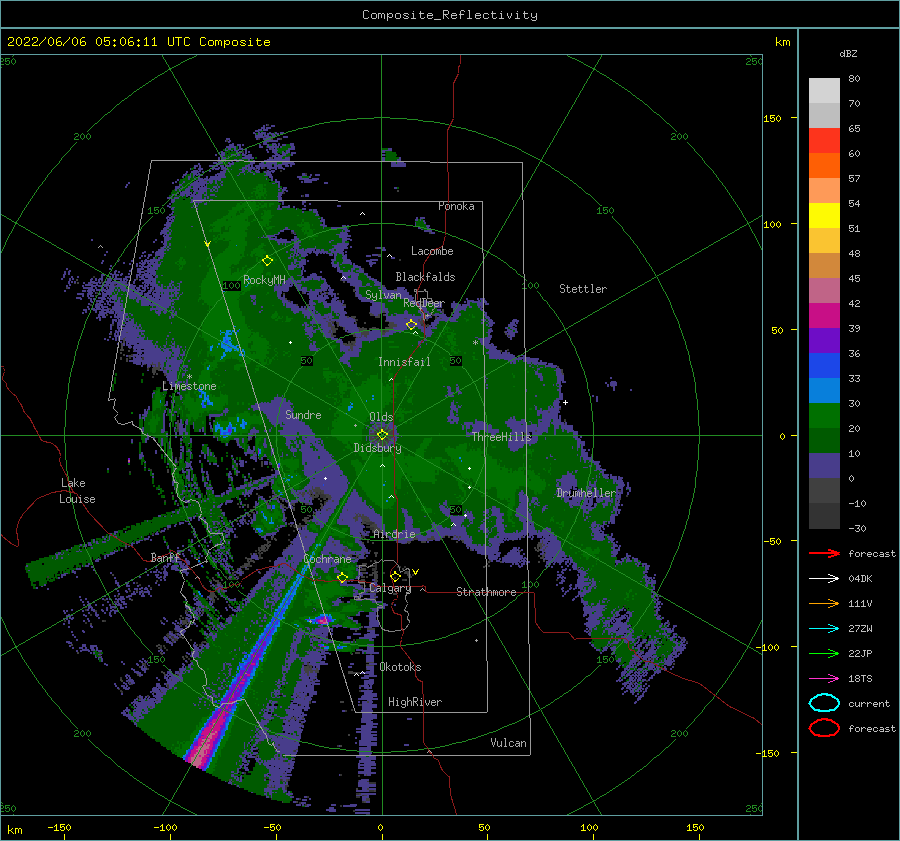900x841 pixels.
Task: Click the Didsbury city label
Action: tap(377, 448)
